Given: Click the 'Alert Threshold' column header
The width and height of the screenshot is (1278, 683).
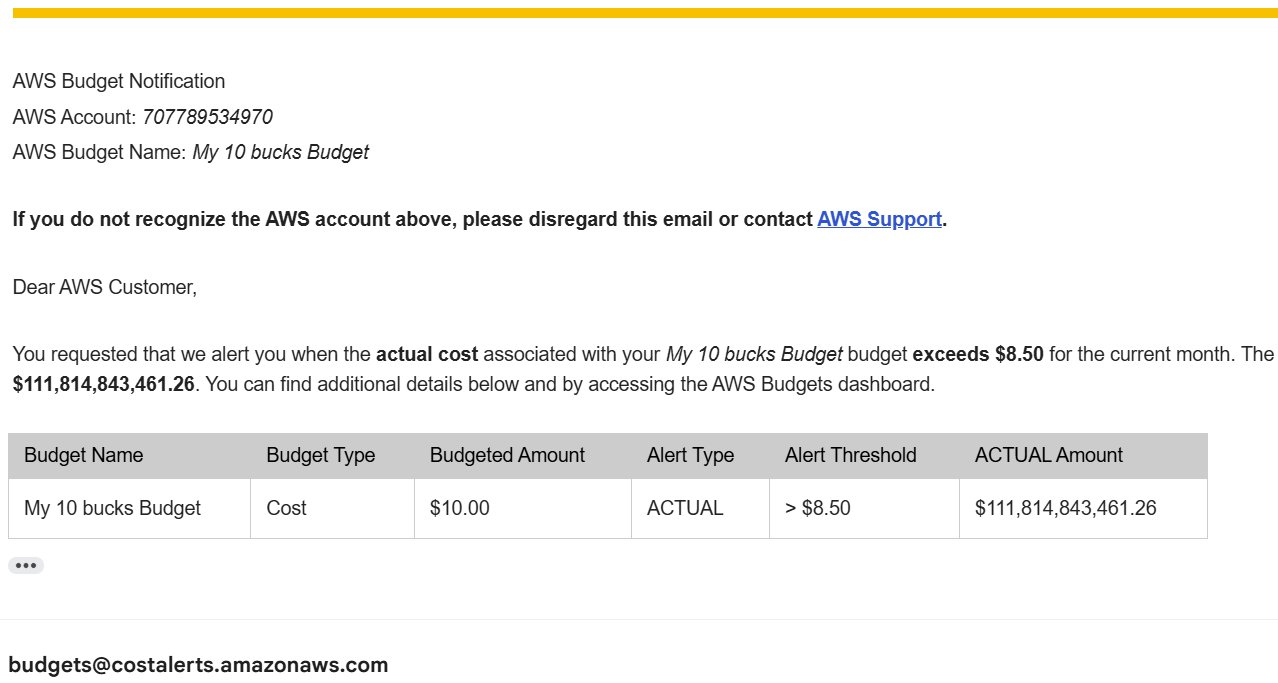Looking at the screenshot, I should click(864, 455).
